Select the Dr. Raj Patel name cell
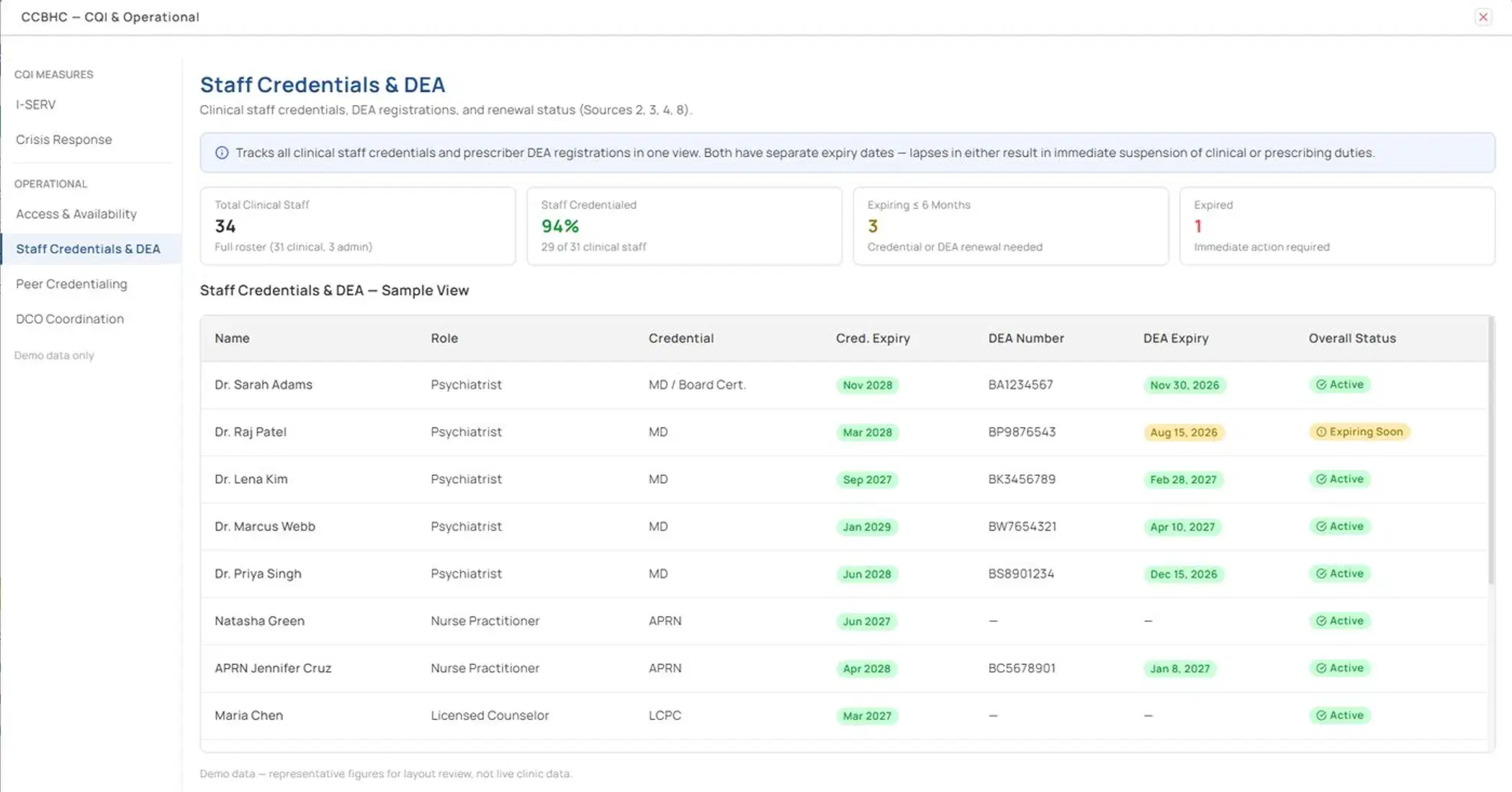 point(251,432)
